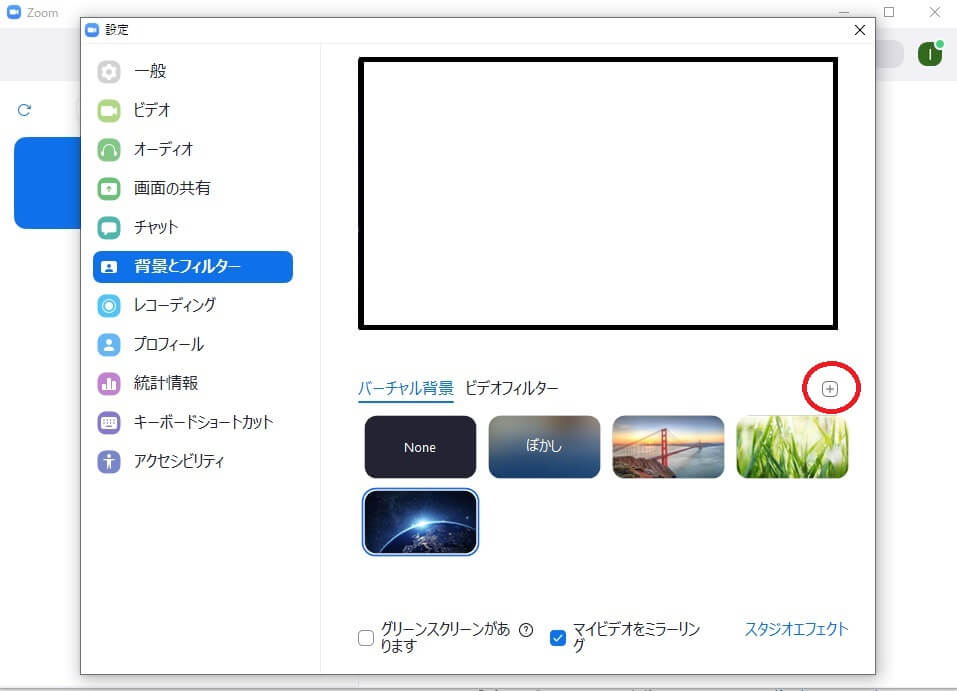Choose the None background thumbnail

coord(420,447)
